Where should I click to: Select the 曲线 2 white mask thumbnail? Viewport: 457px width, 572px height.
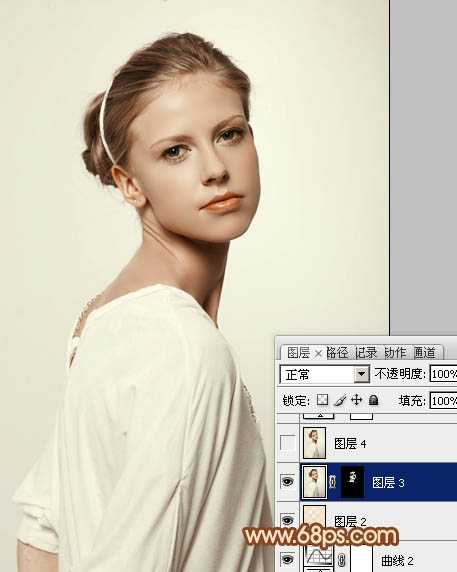pos(361,558)
